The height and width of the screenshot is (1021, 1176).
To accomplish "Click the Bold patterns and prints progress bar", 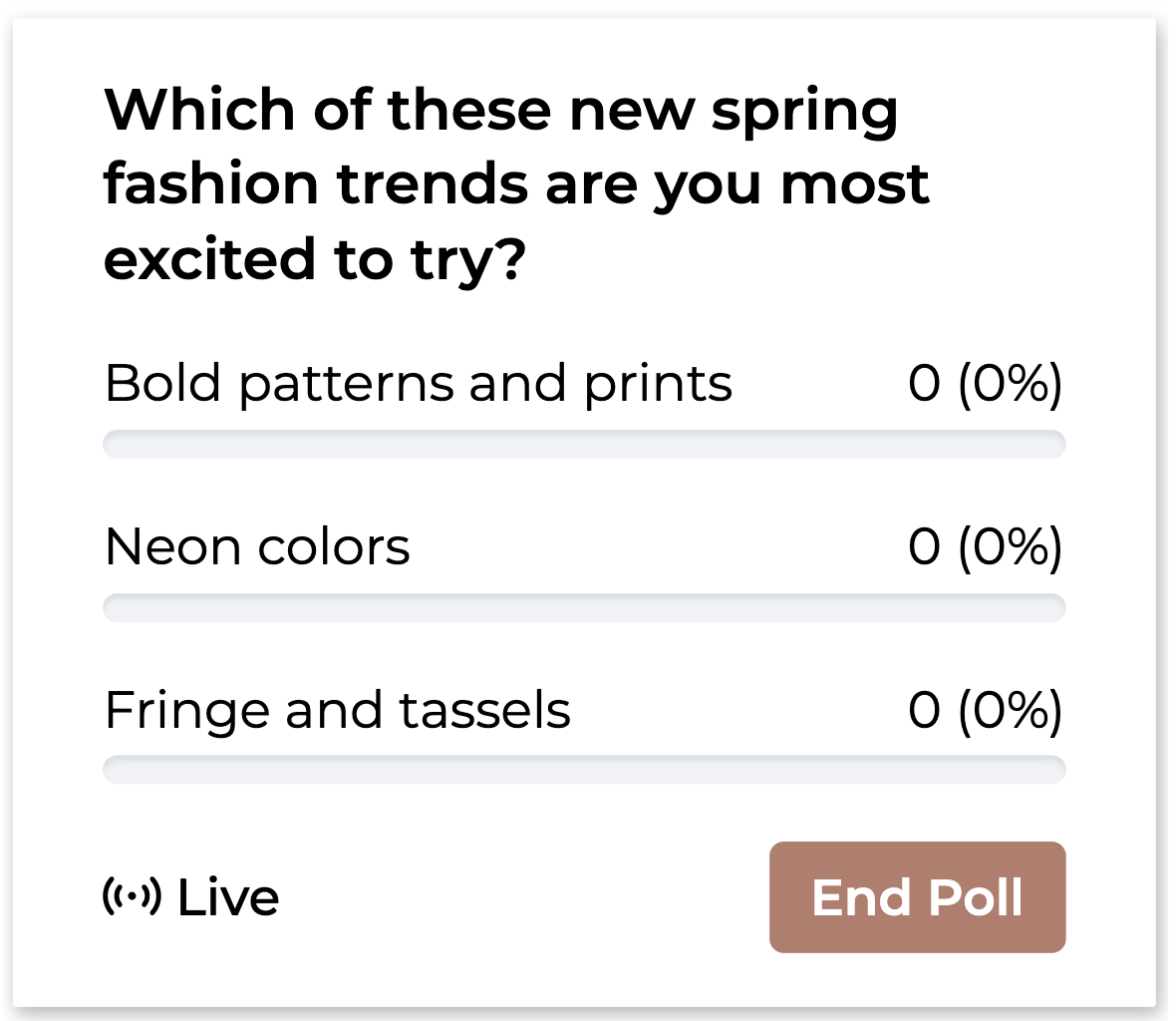I will [584, 445].
